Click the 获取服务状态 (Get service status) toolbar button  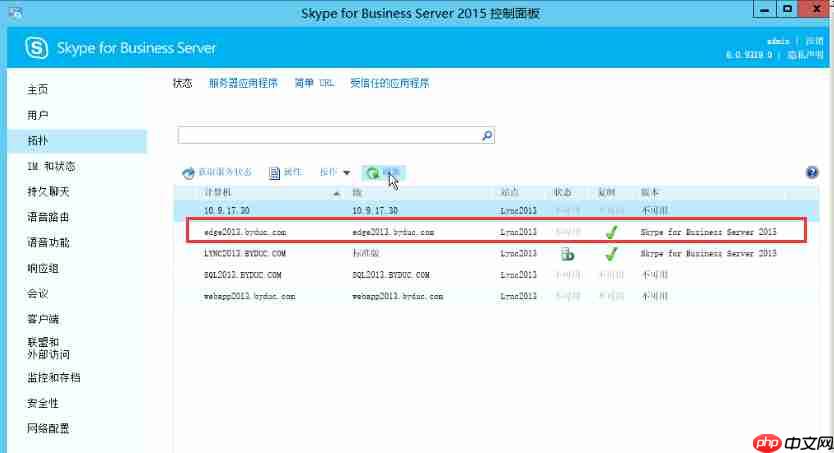coord(217,172)
